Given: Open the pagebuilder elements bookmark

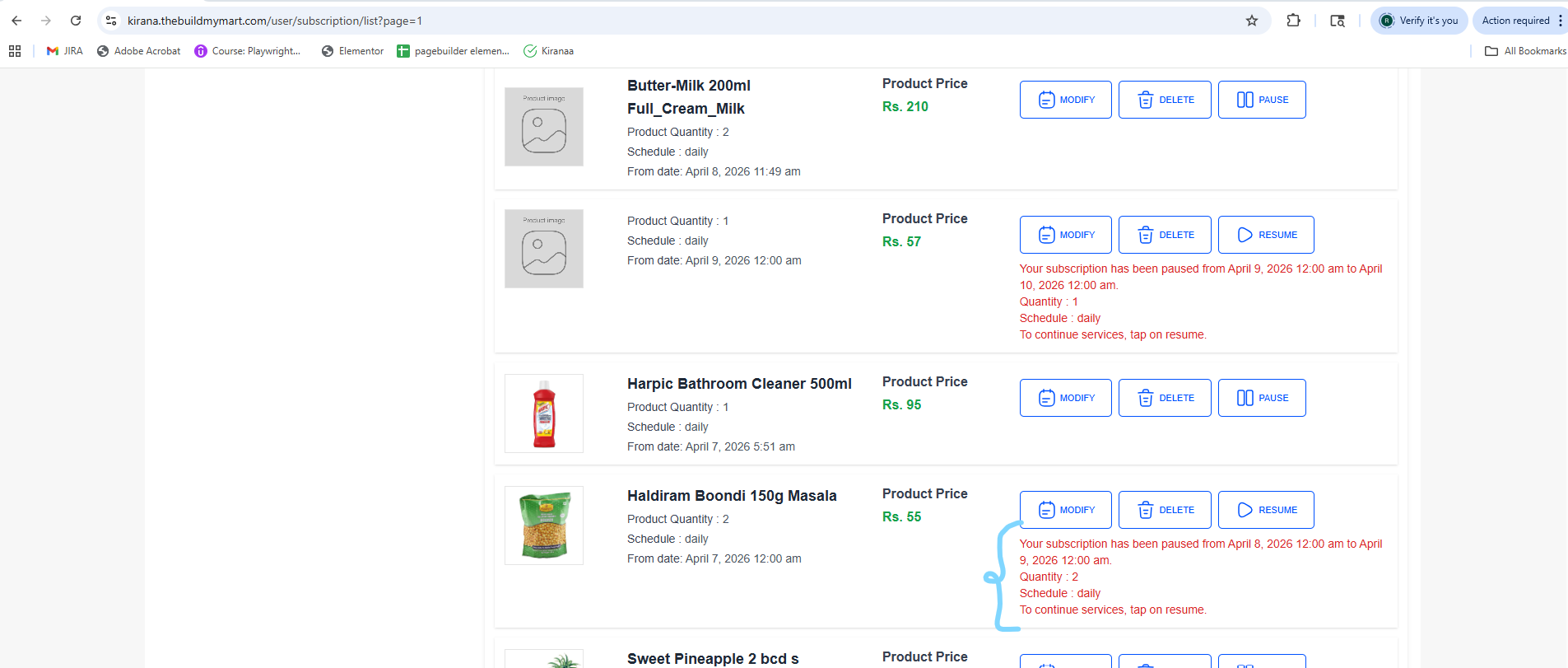Looking at the screenshot, I should tap(453, 51).
